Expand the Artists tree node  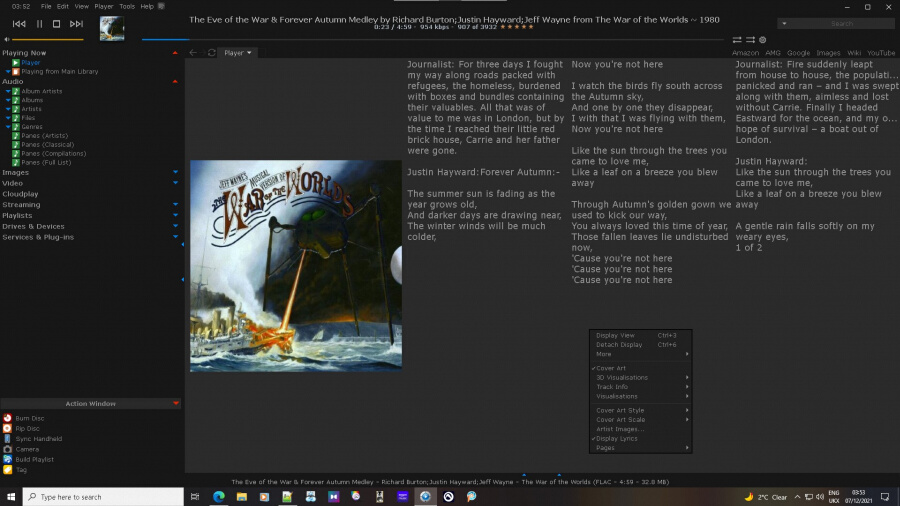click(8, 108)
